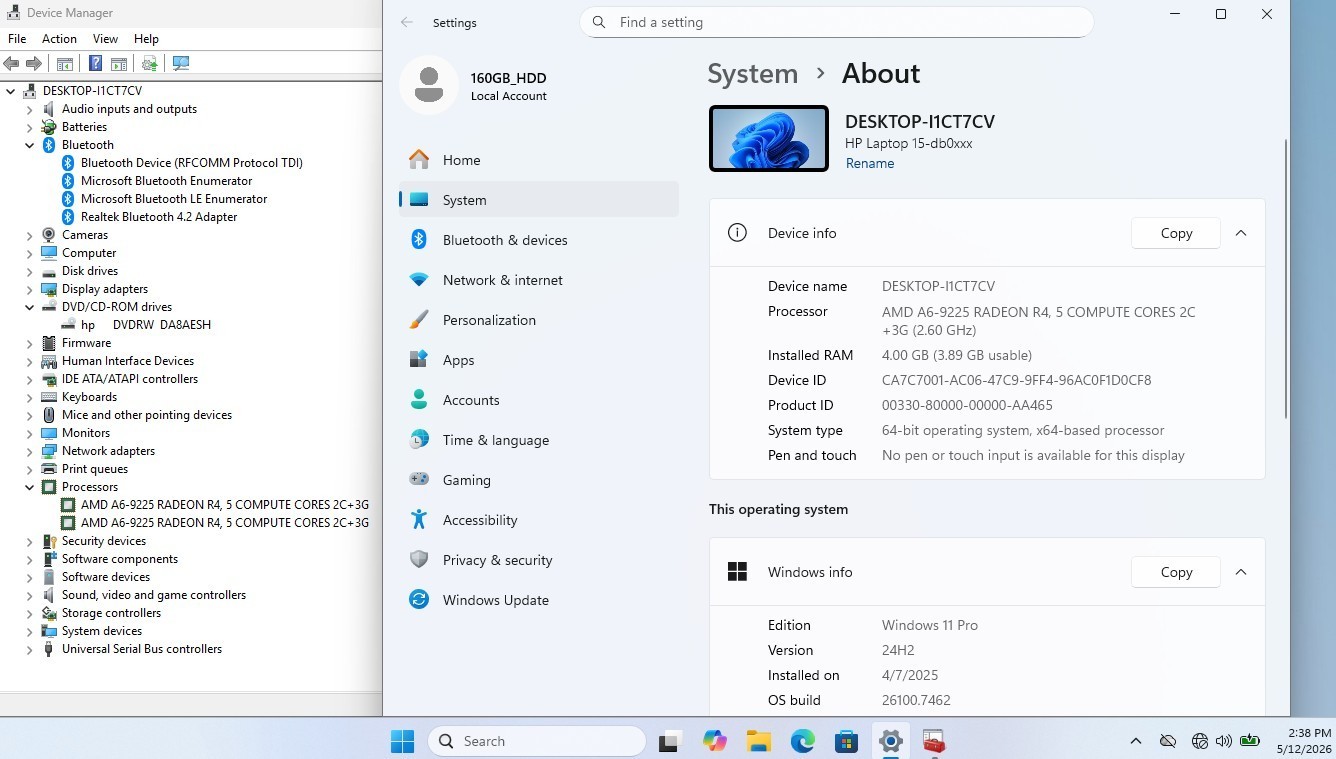Screen dimensions: 1336x759
Task: Switch to Device Manager toolbox taskbar icon
Action: (934, 741)
